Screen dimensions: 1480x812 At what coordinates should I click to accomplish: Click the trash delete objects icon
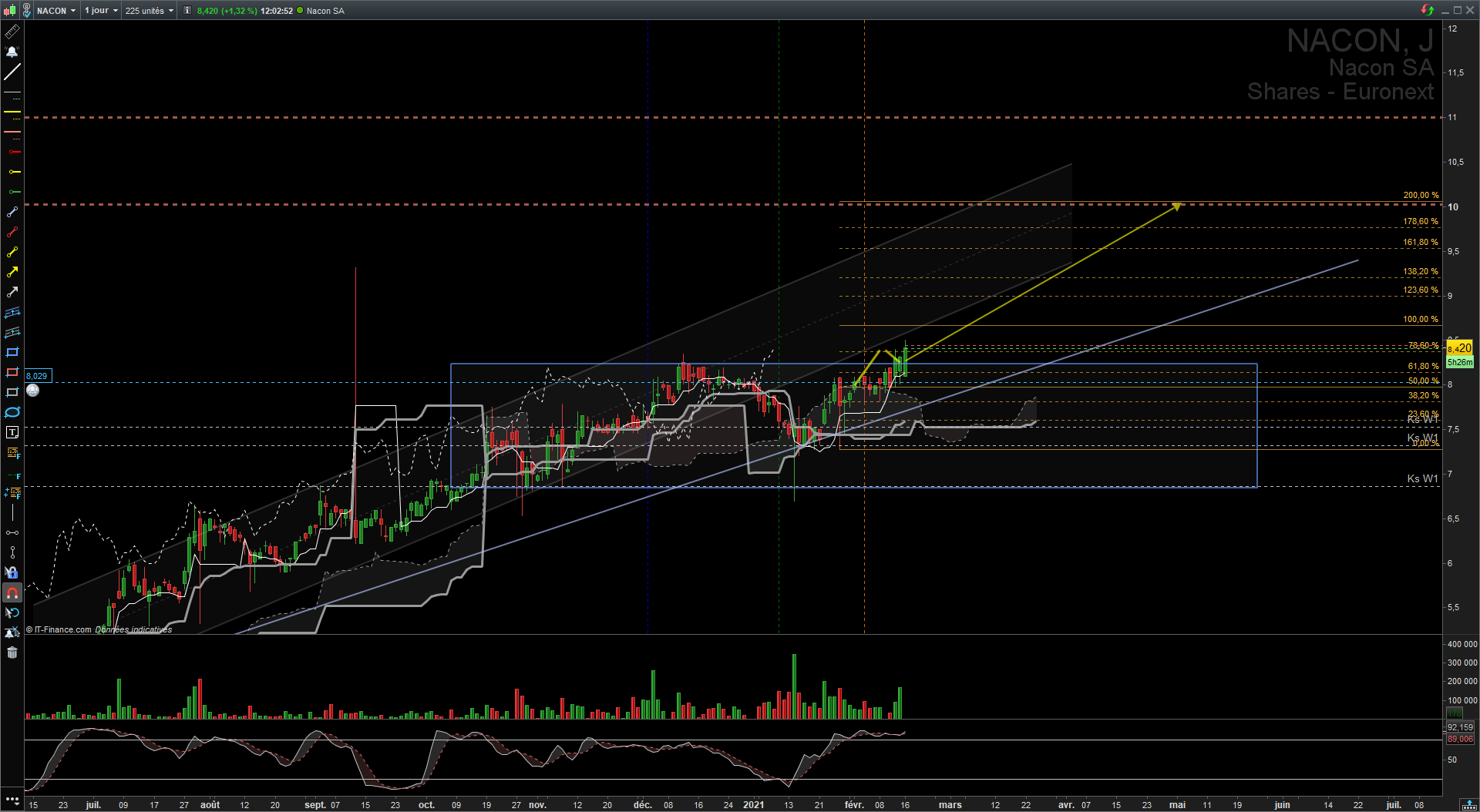click(12, 653)
